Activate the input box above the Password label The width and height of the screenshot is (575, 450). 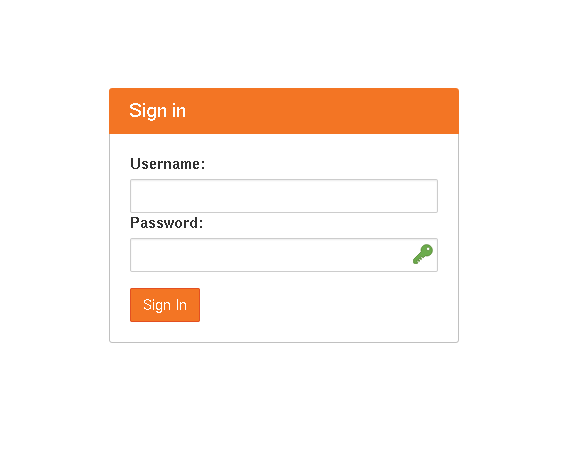(x=284, y=196)
